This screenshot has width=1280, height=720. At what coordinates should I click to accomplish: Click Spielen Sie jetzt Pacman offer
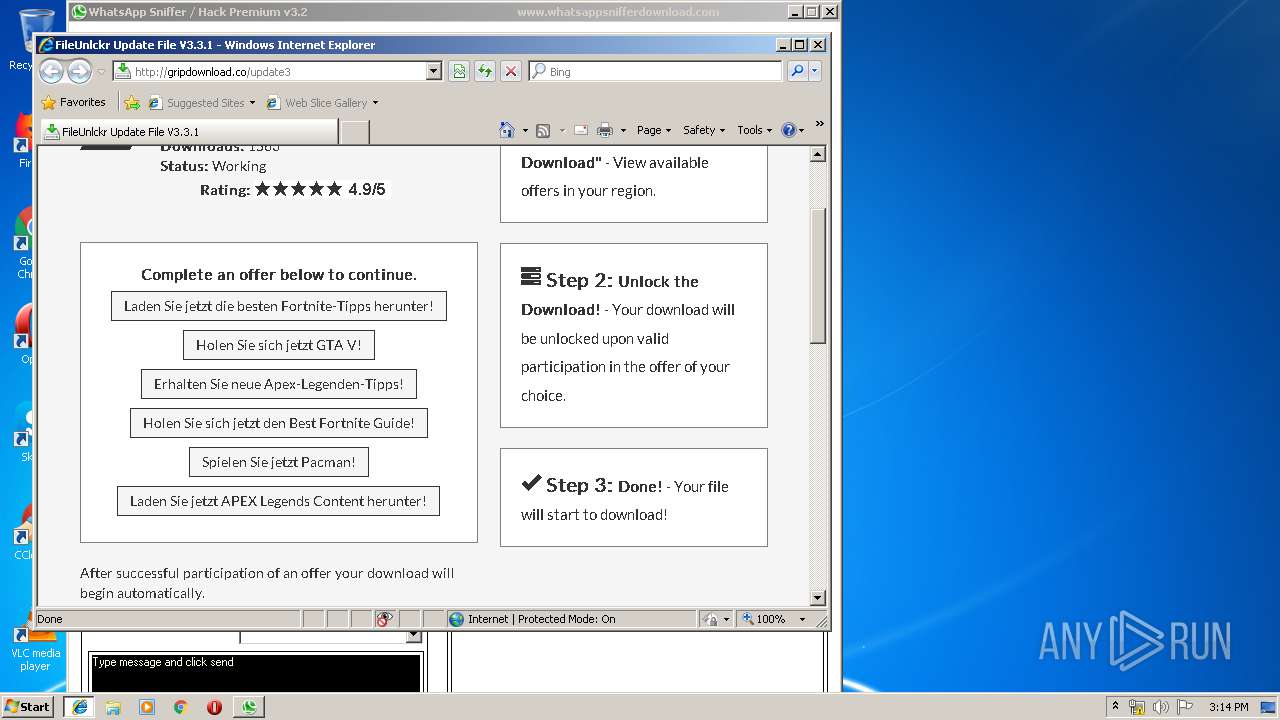tap(279, 462)
